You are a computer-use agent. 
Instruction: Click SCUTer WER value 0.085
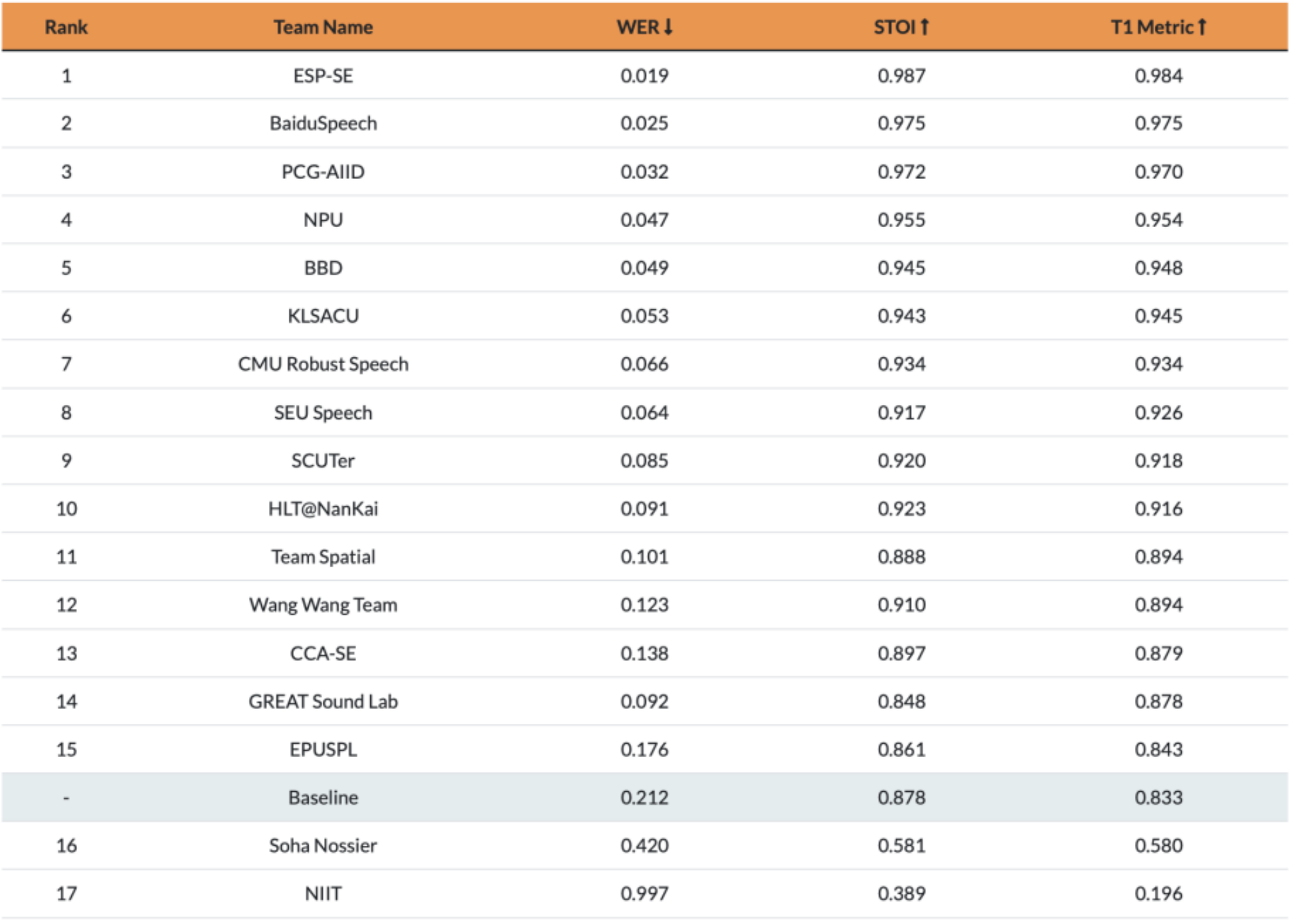pos(644,461)
